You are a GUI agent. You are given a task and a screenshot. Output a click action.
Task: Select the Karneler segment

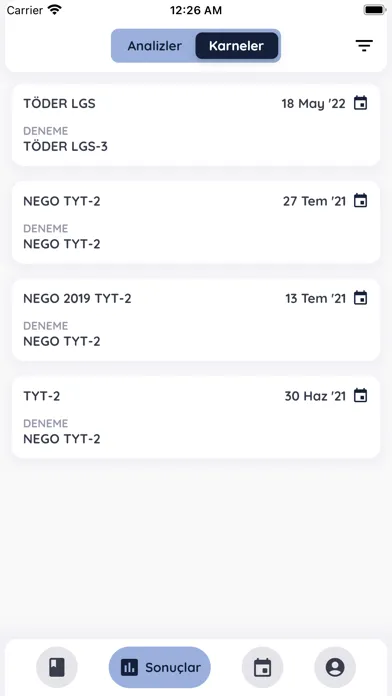(237, 46)
